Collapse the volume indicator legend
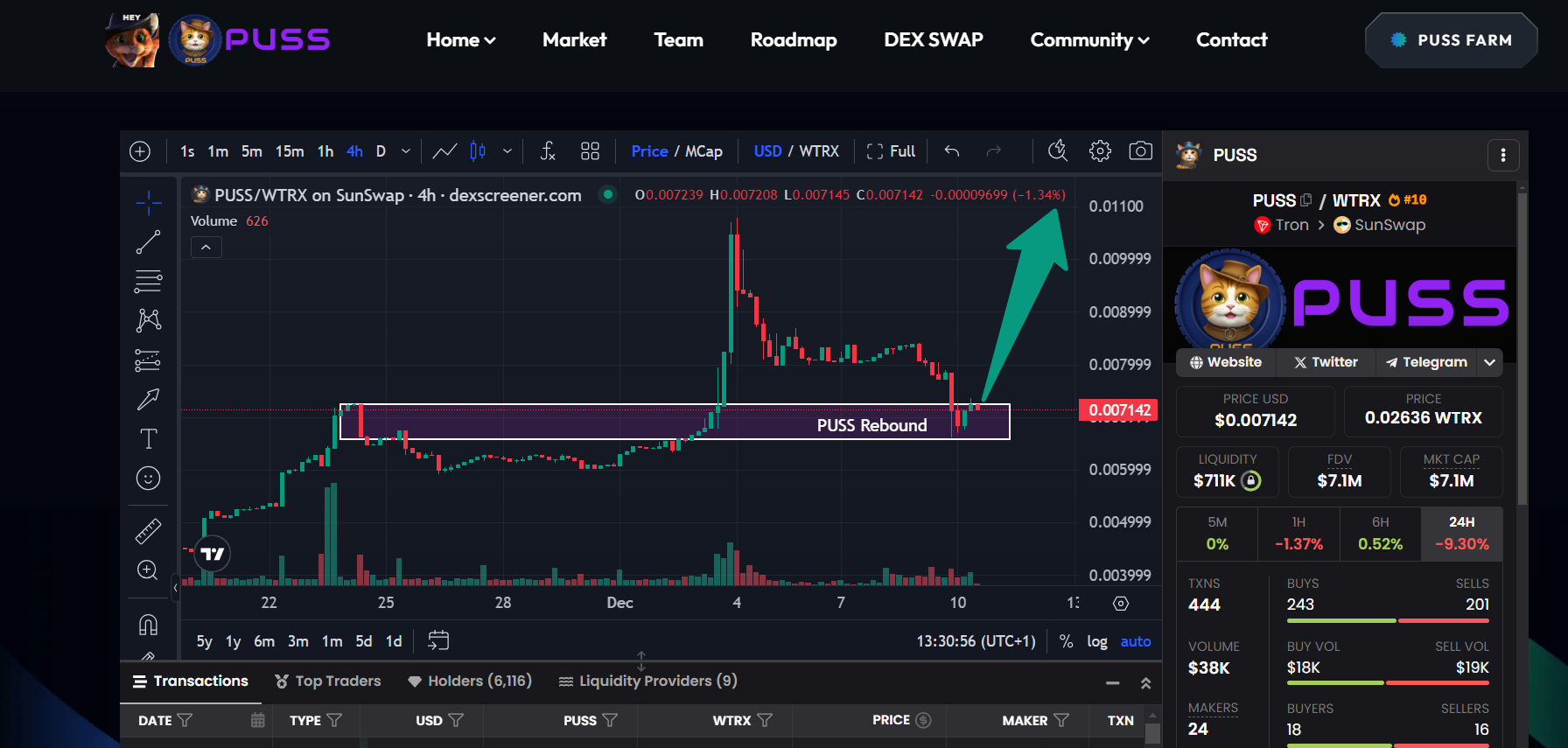The width and height of the screenshot is (1568, 748). click(x=206, y=248)
